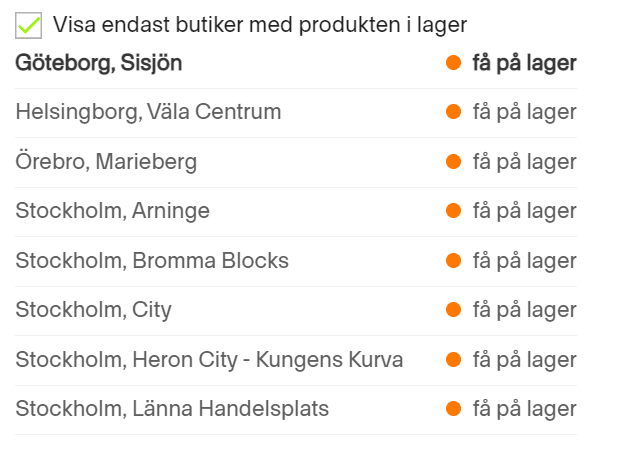This screenshot has width=622, height=460.
Task: Click orange stock indicator for Örebro, Marieberg
Action: point(453,162)
